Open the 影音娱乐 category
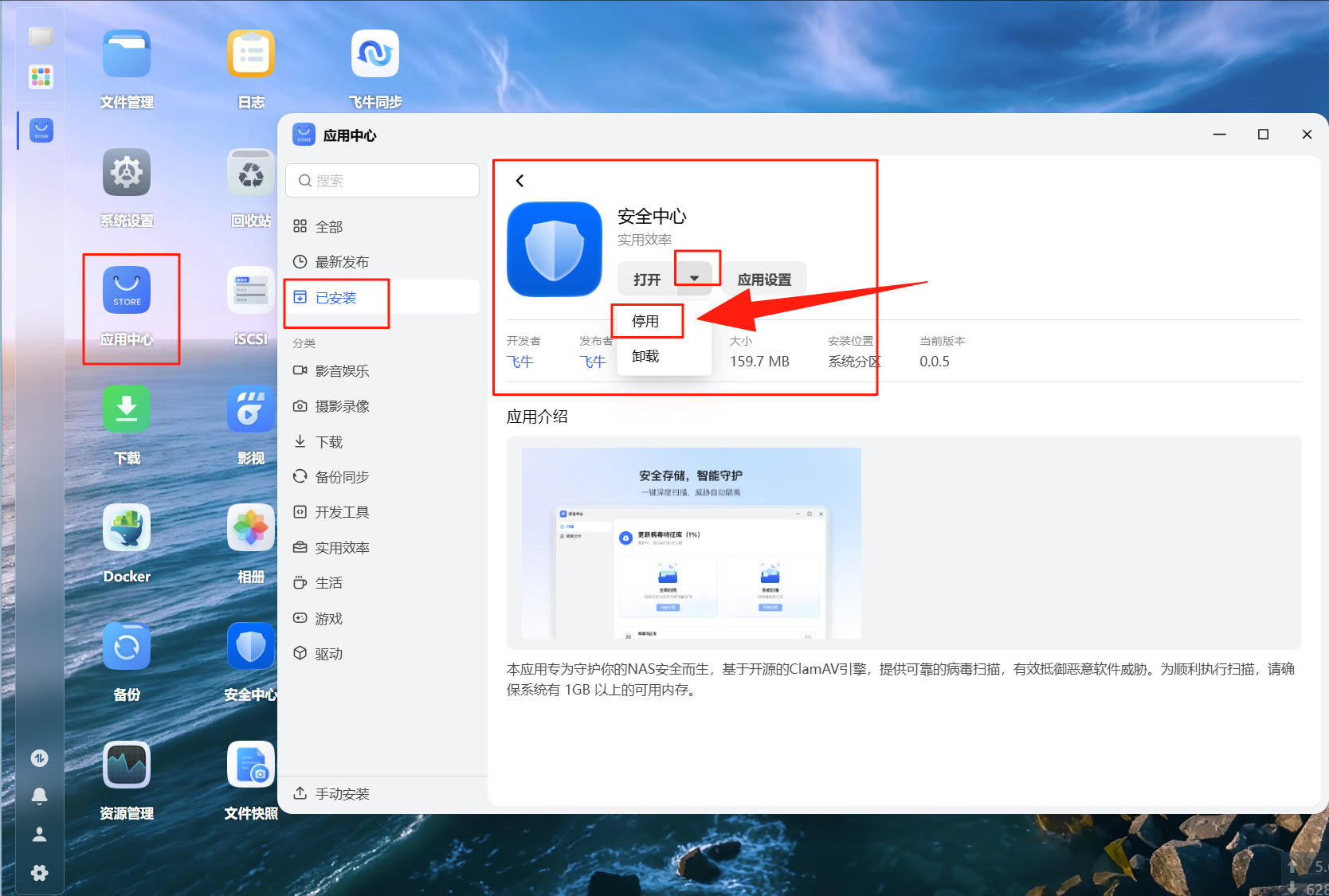This screenshot has width=1329, height=896. point(382,371)
